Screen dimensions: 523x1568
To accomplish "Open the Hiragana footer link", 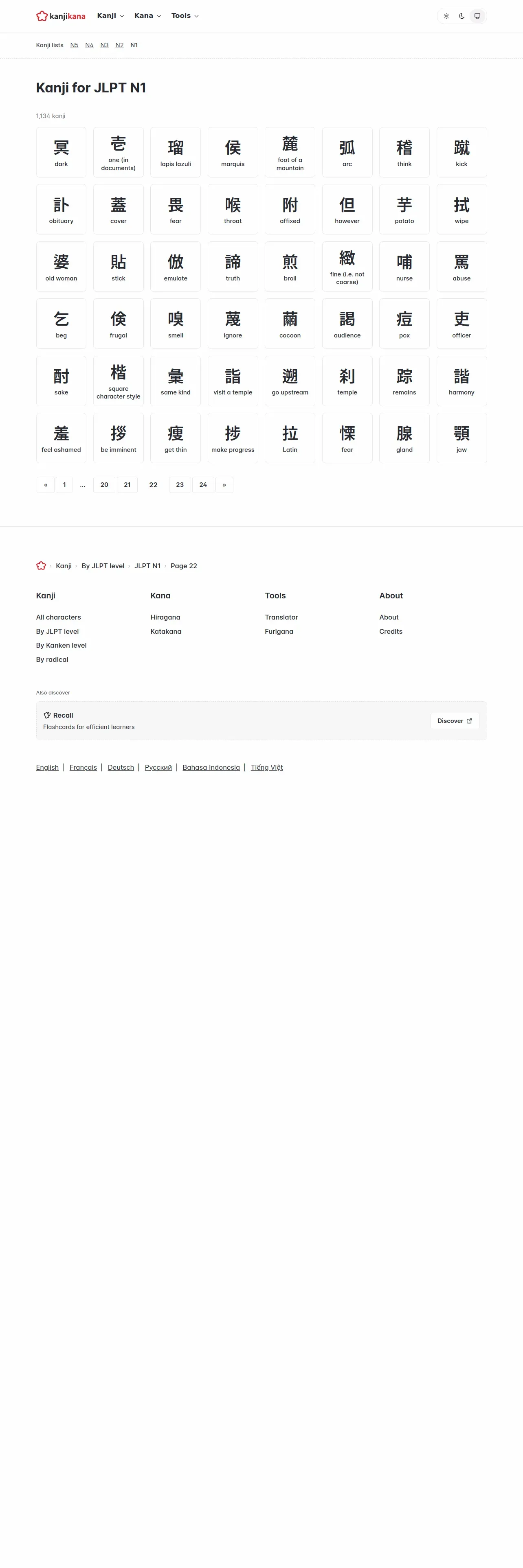I will [166, 617].
